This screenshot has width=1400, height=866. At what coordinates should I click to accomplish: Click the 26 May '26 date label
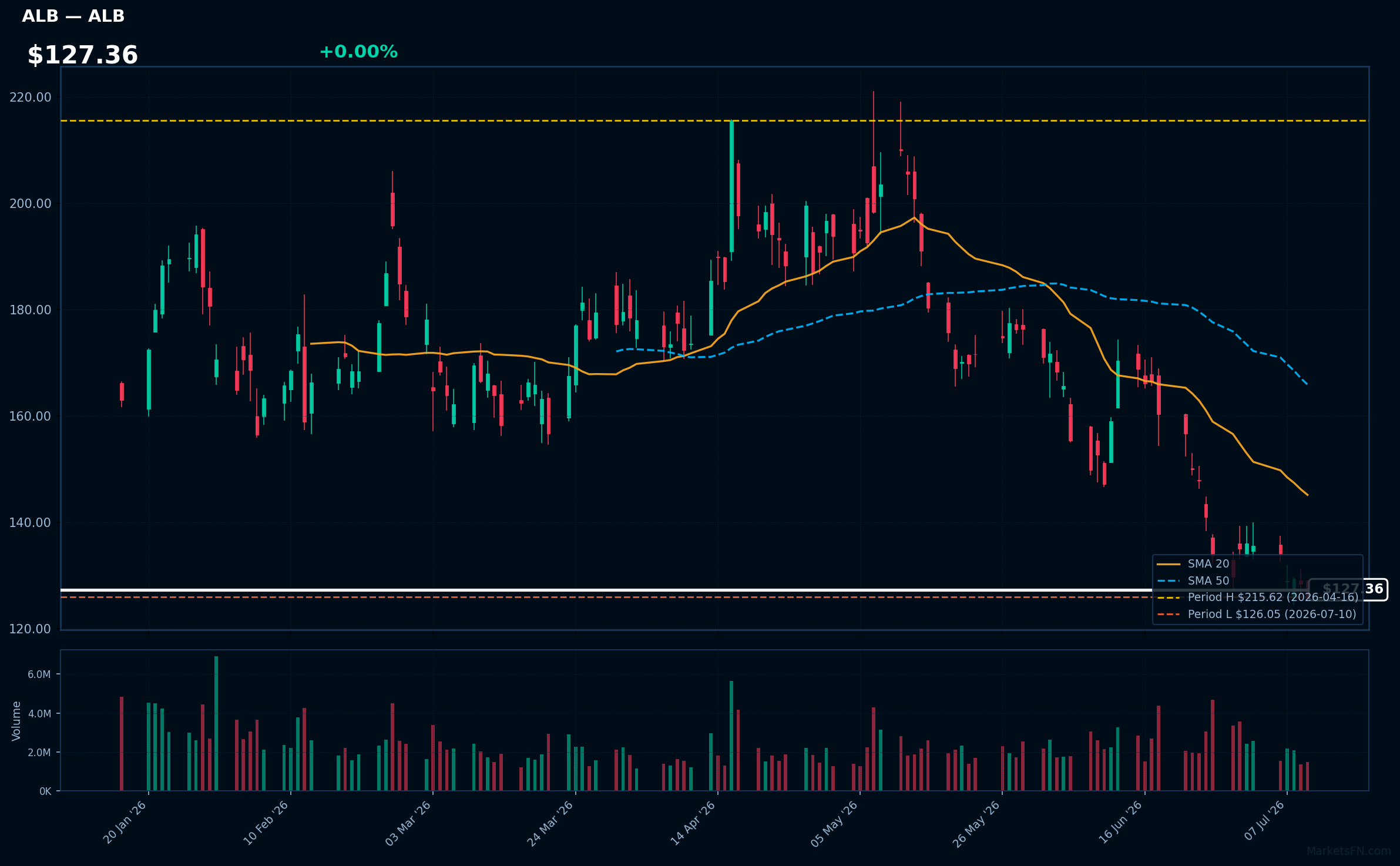point(976,823)
